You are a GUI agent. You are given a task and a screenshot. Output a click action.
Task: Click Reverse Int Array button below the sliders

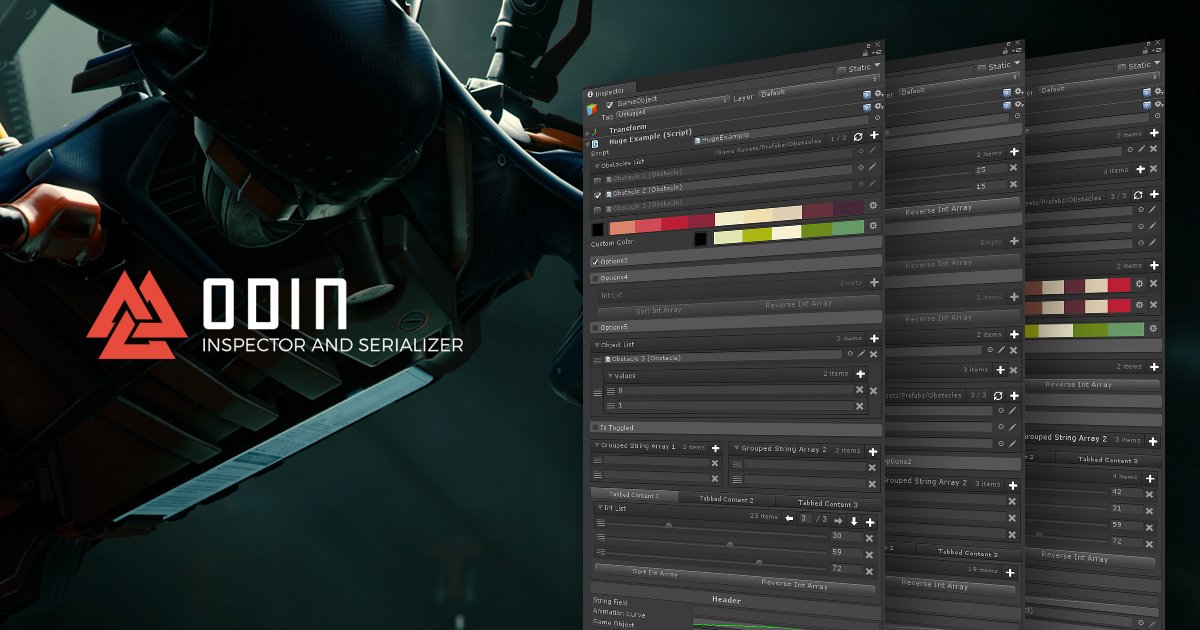(x=797, y=583)
